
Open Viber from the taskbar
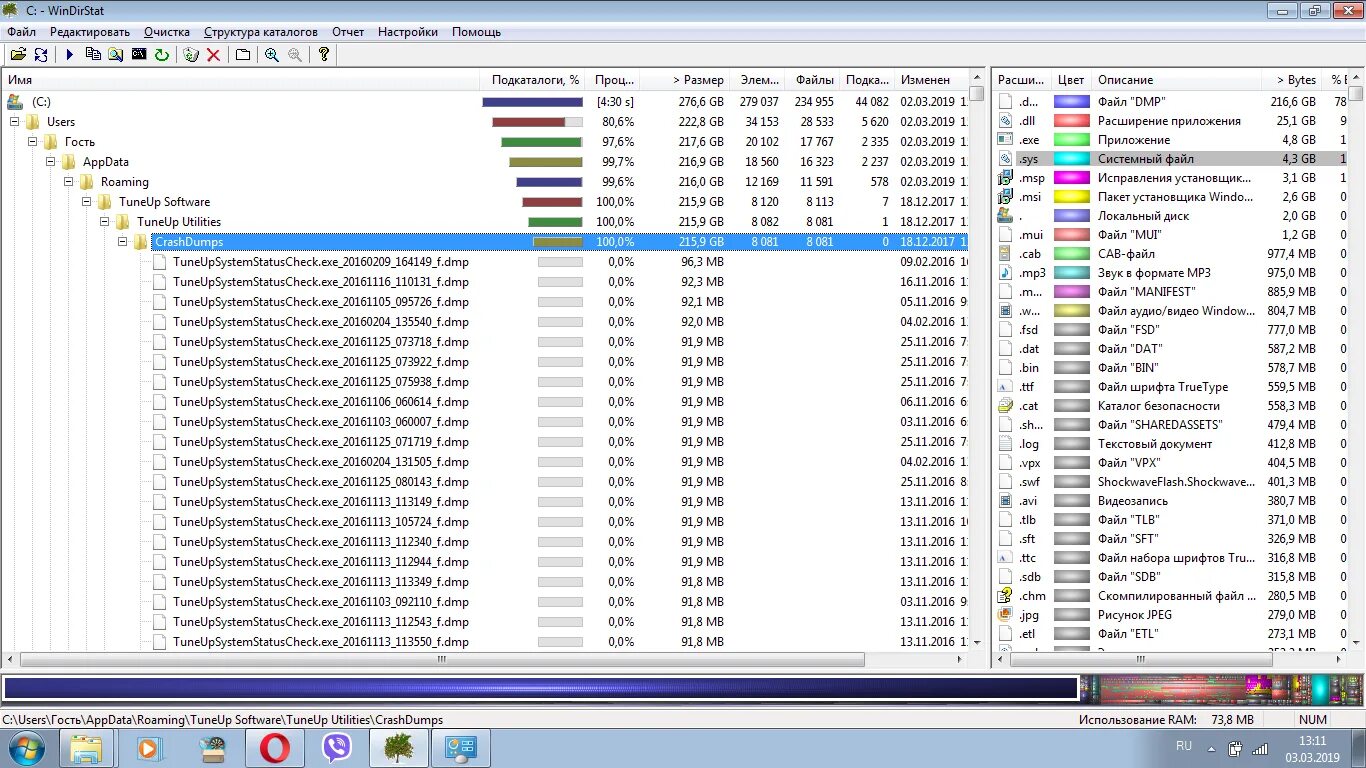(337, 748)
